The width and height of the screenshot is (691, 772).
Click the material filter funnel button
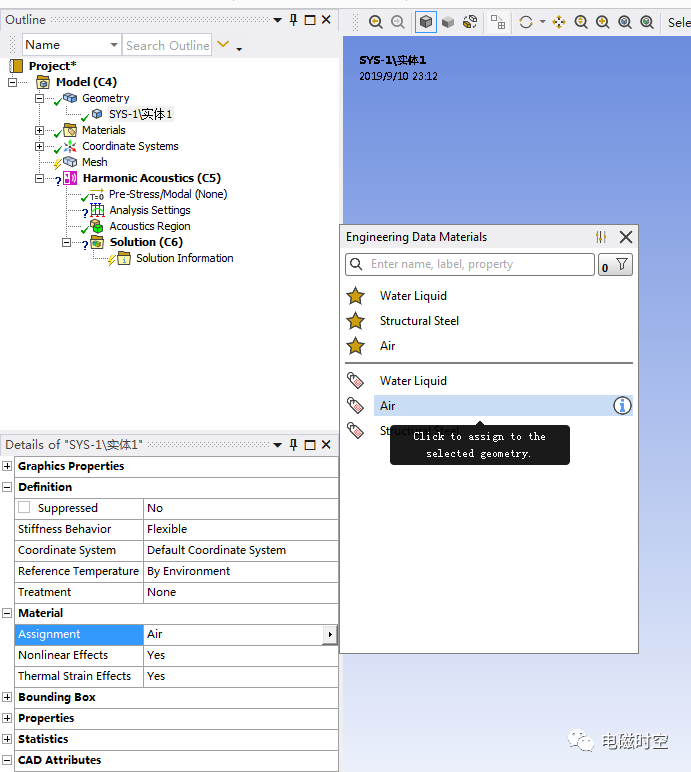point(615,265)
